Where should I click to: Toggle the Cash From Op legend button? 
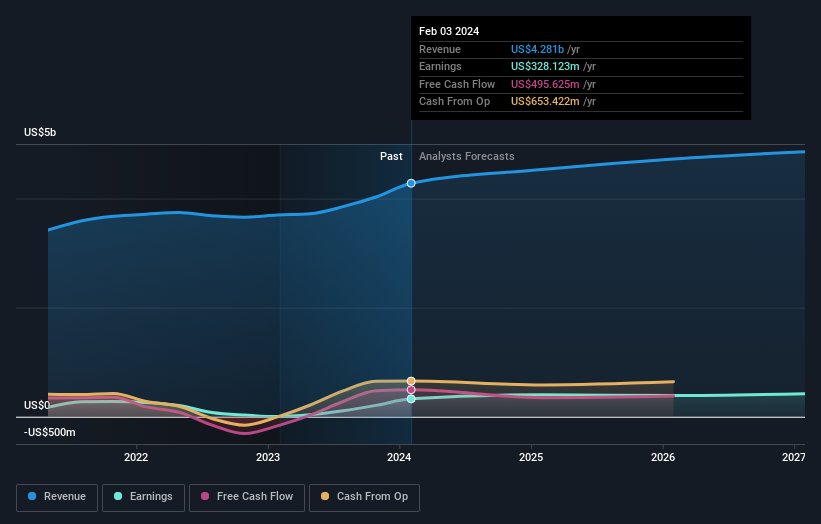point(364,497)
